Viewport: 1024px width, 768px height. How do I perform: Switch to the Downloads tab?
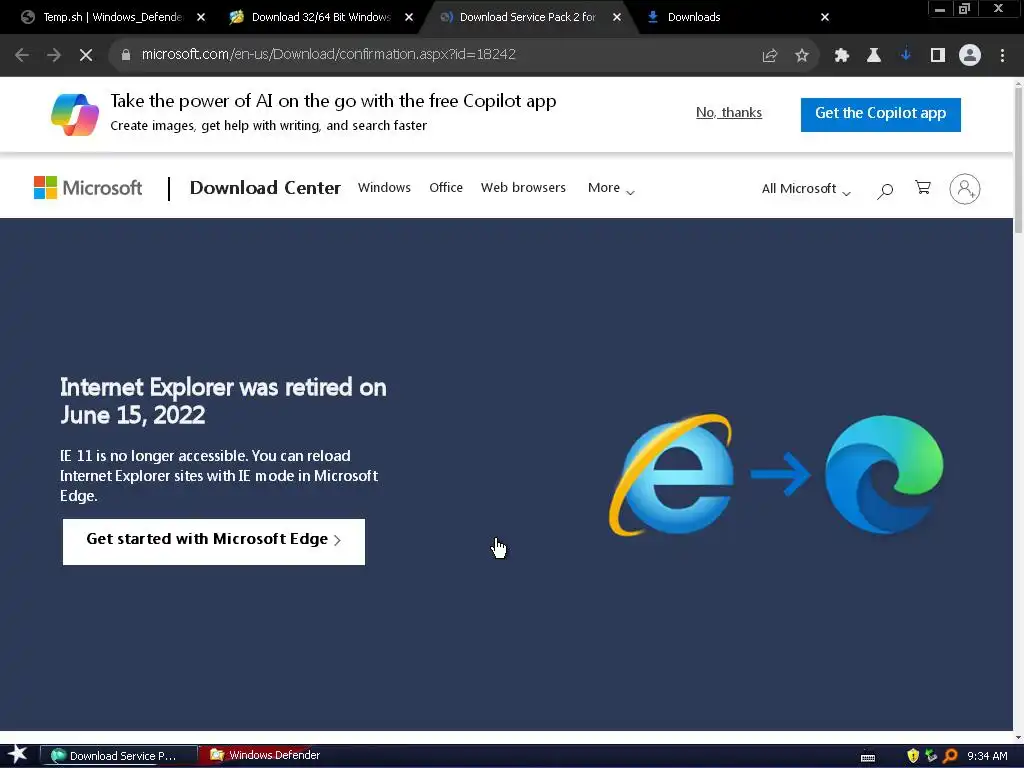point(694,17)
